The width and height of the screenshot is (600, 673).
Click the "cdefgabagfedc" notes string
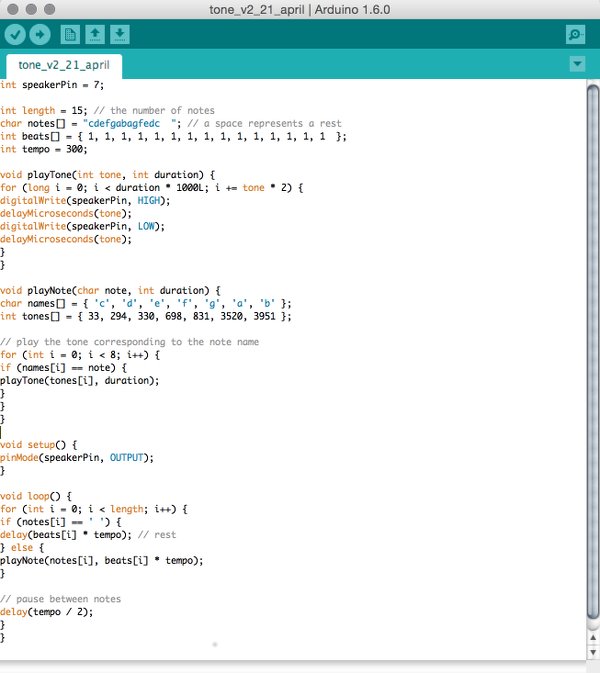tap(132, 124)
